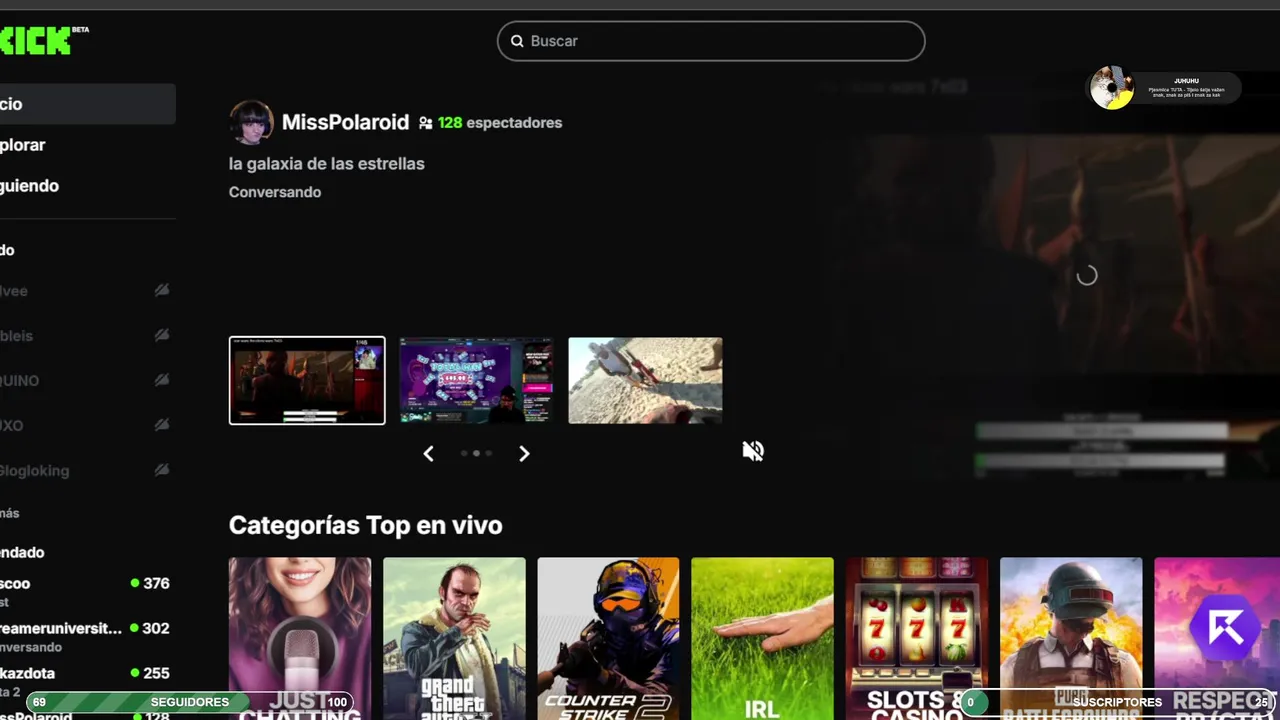
Task: Click the offline icon in the Glogloking row
Action: coord(162,470)
